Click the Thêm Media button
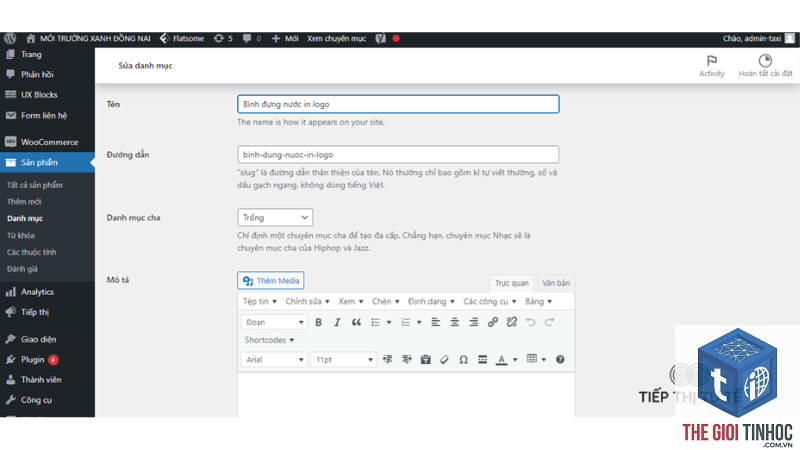800x450 pixels. (x=271, y=281)
